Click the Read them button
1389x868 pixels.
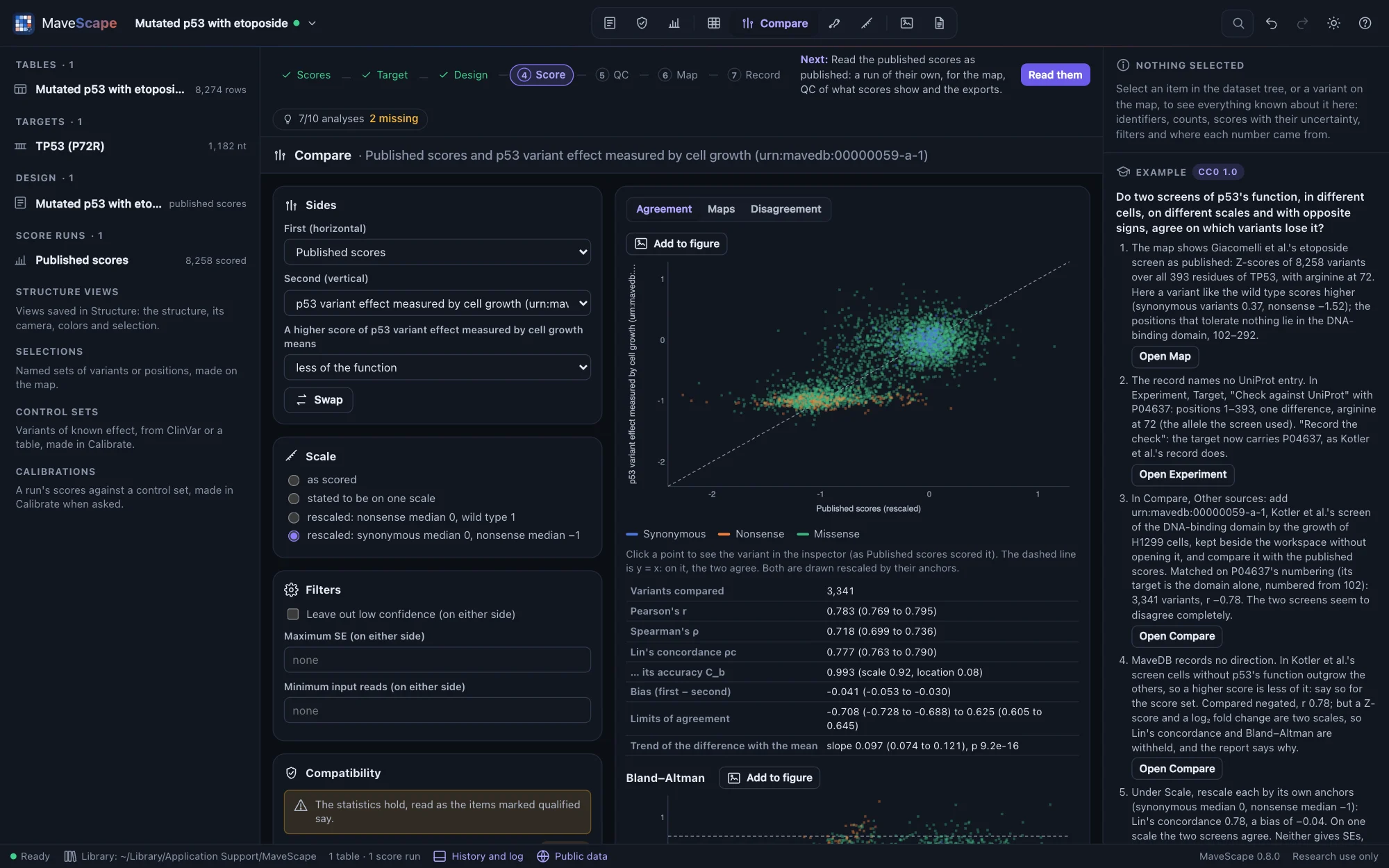(x=1055, y=75)
